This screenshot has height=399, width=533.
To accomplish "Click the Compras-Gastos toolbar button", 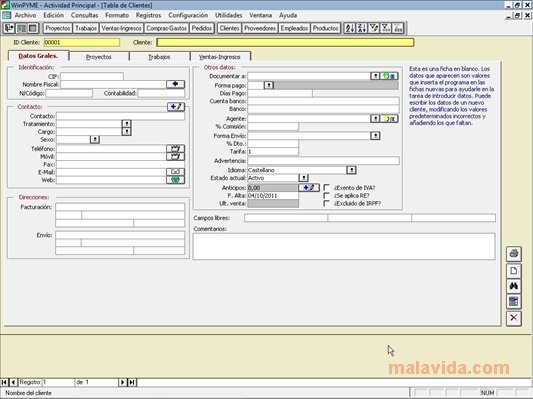I will tap(167, 28).
